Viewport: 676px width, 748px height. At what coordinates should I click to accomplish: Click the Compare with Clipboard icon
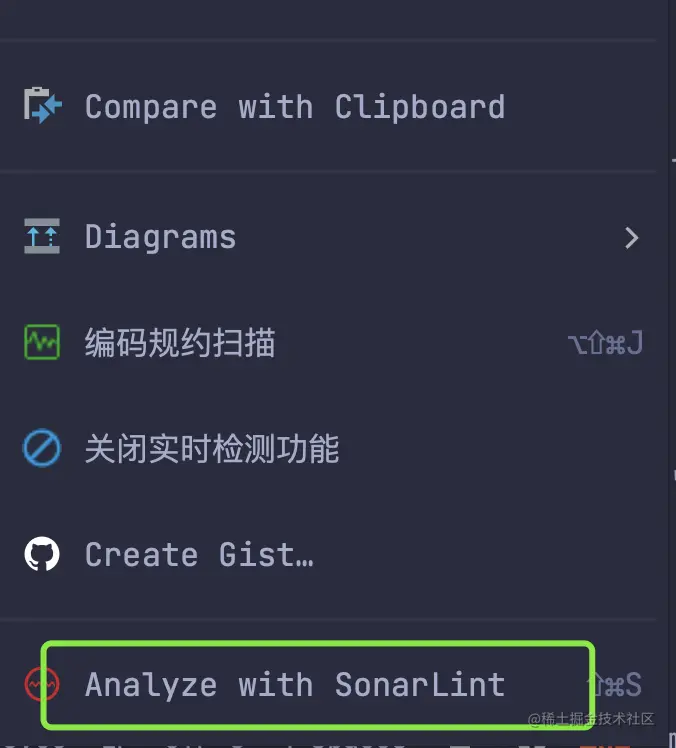(42, 105)
